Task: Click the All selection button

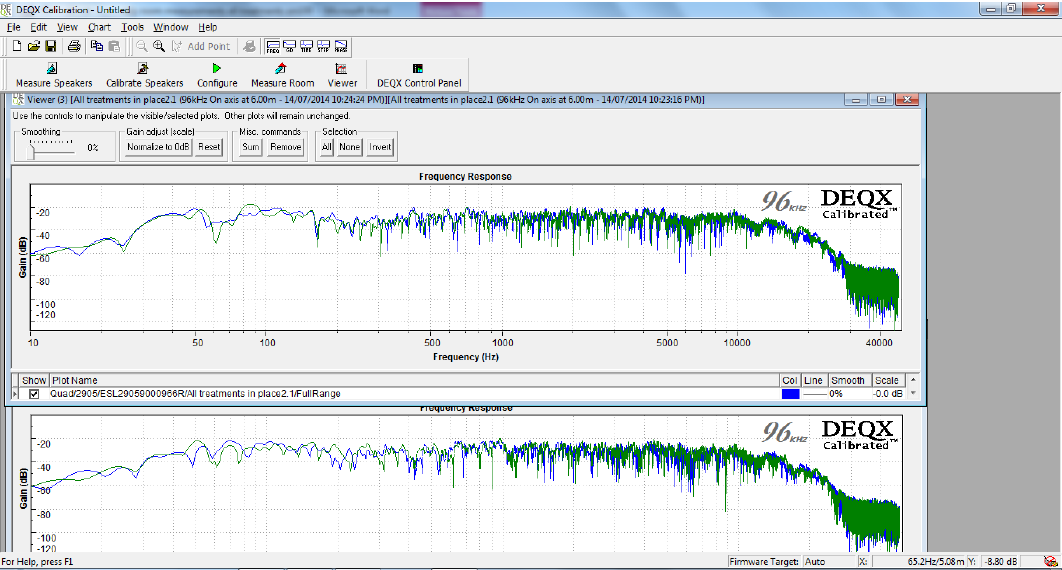Action: pos(326,147)
